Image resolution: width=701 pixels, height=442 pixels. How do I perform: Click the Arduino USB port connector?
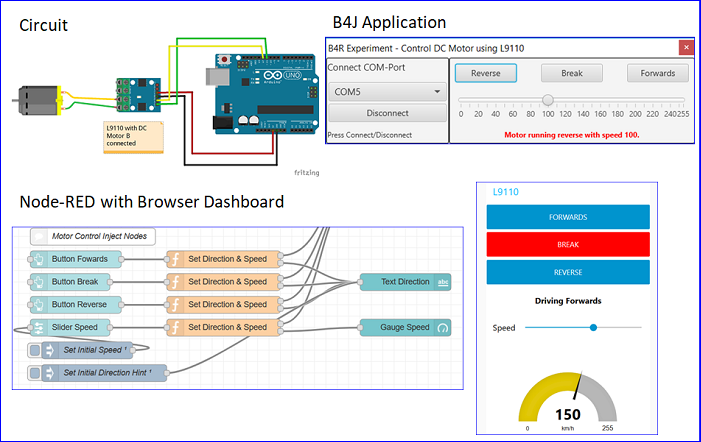pos(217,77)
